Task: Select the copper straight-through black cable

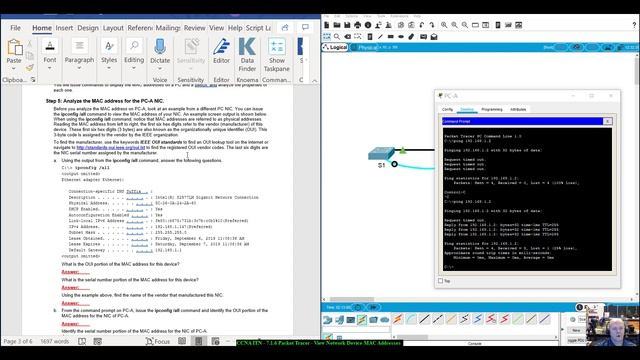Action: [x=424, y=319]
